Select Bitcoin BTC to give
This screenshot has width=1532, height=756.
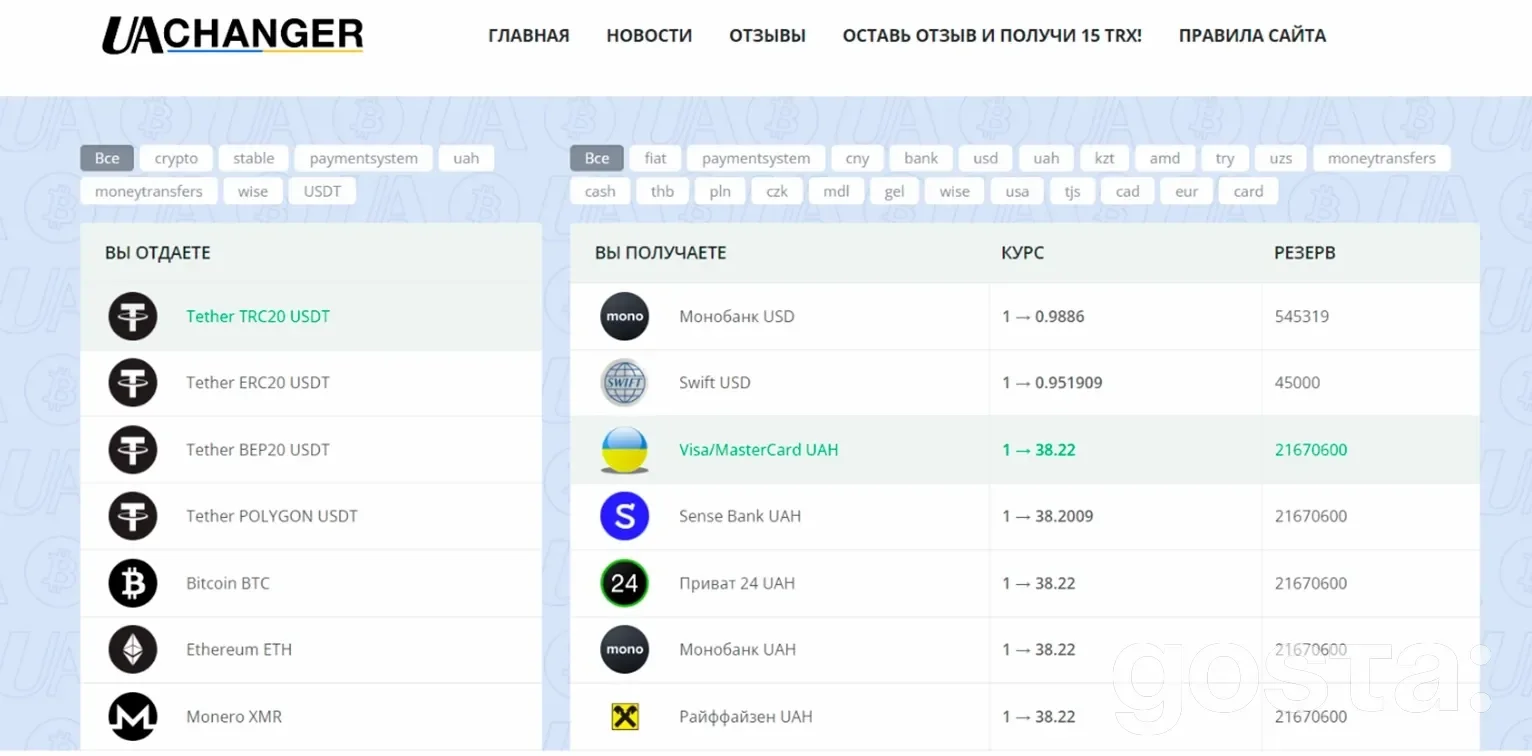point(311,583)
